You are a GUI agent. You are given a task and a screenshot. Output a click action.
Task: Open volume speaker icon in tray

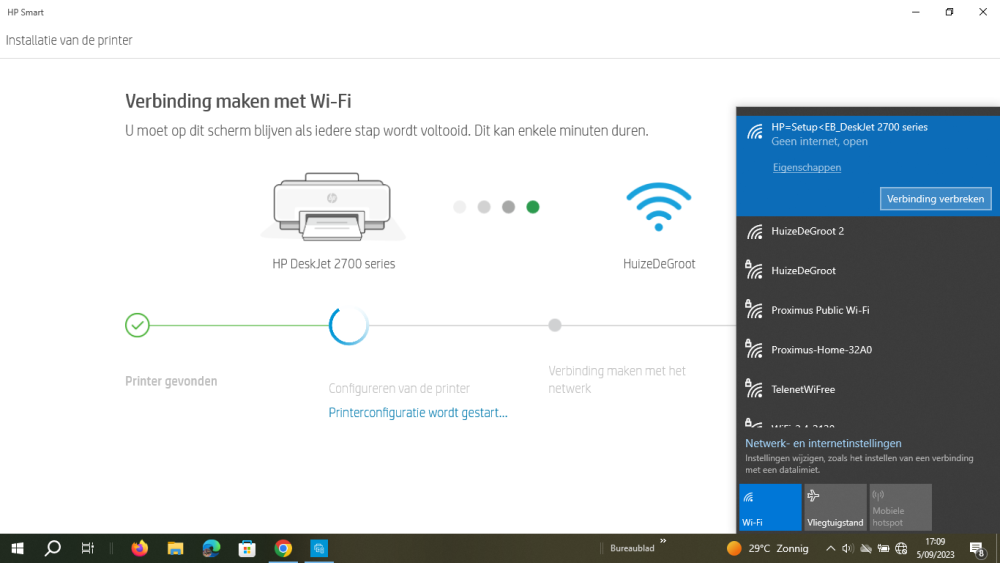848,548
